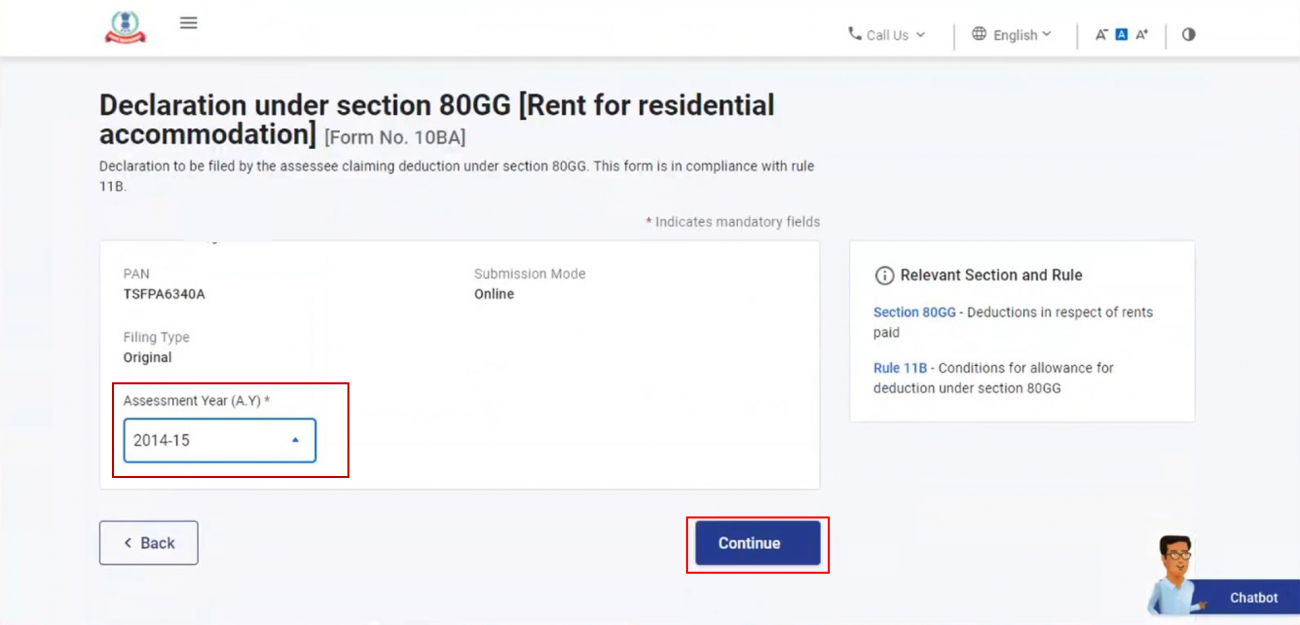Image resolution: width=1300 pixels, height=625 pixels.
Task: Click the Chatbot label in the corner
Action: tap(1254, 597)
